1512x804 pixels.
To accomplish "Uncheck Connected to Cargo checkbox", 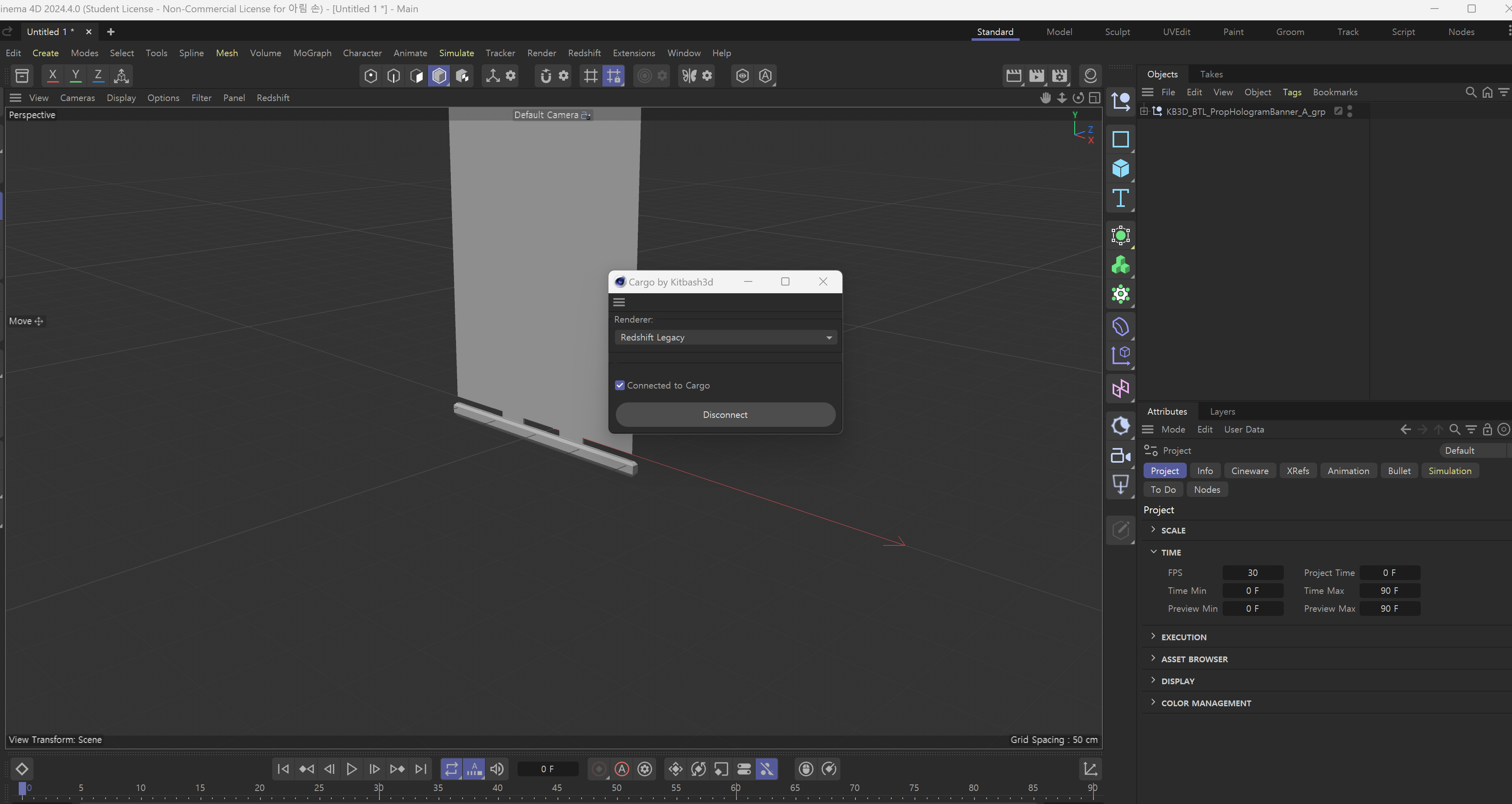I will coord(620,385).
